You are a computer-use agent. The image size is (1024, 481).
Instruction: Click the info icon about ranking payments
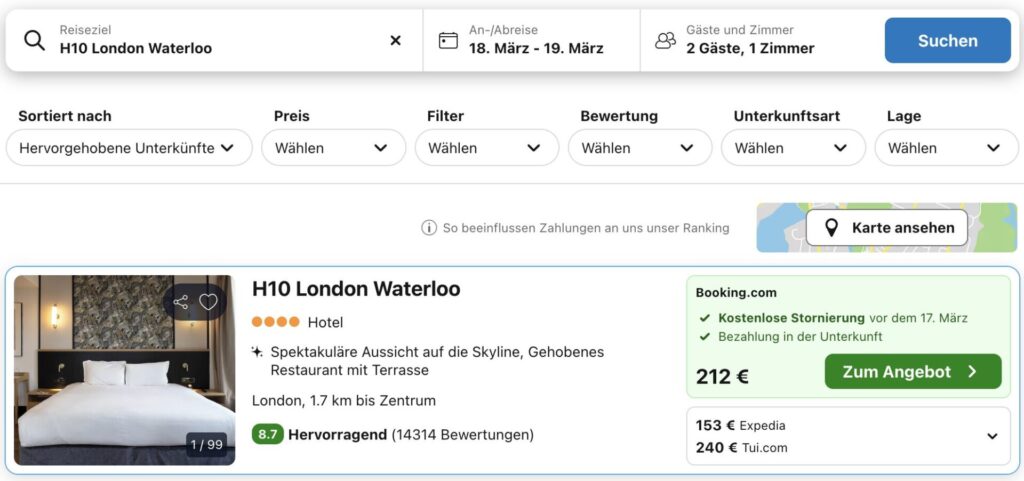coord(429,228)
